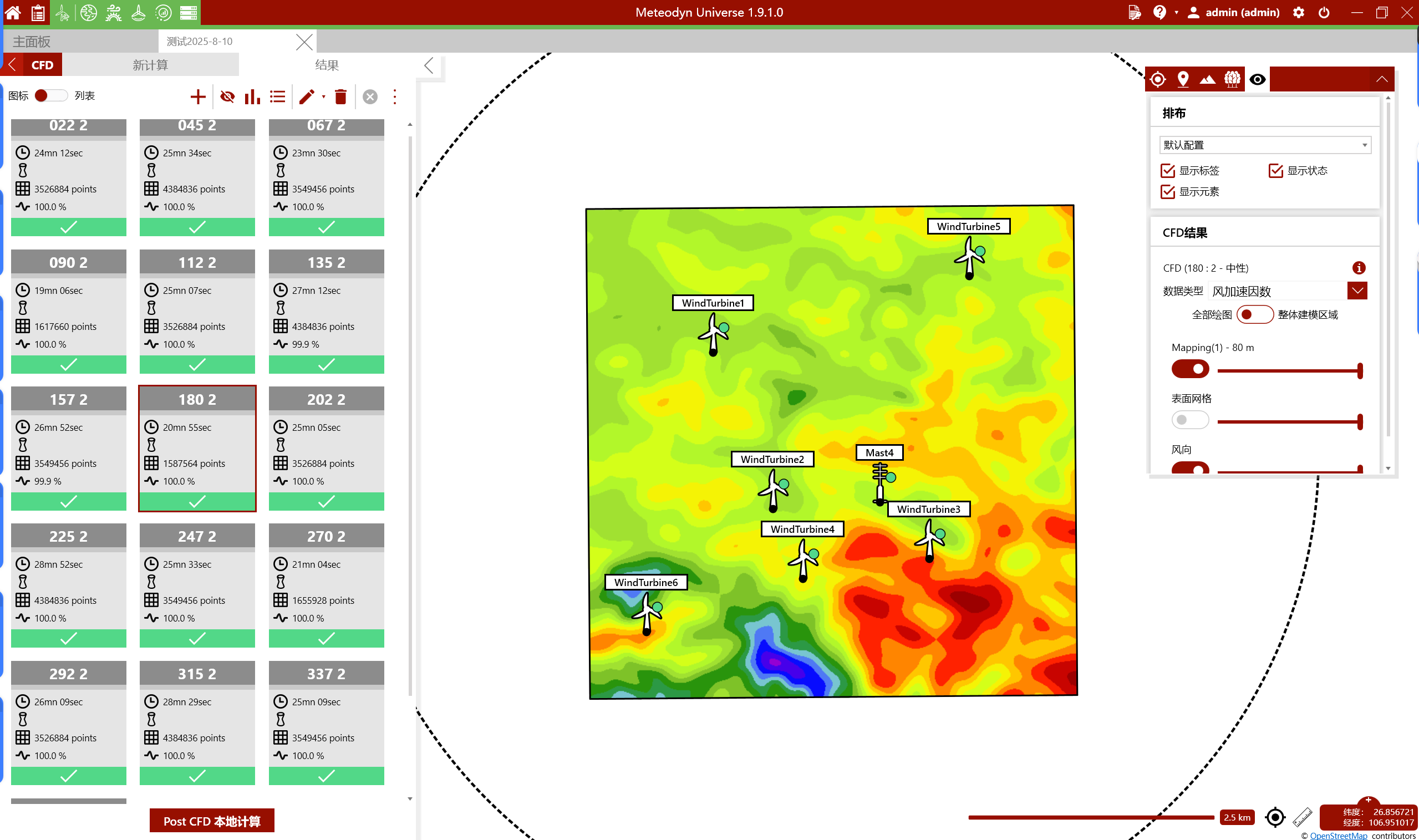Click the bar chart statistics icon

pyautogui.click(x=252, y=97)
